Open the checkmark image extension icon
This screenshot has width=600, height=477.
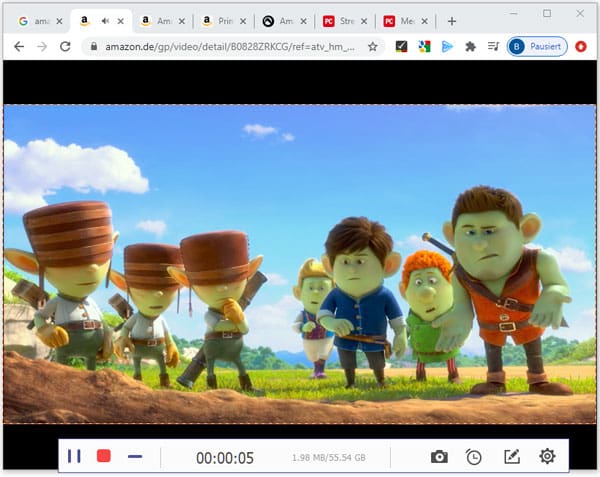401,47
